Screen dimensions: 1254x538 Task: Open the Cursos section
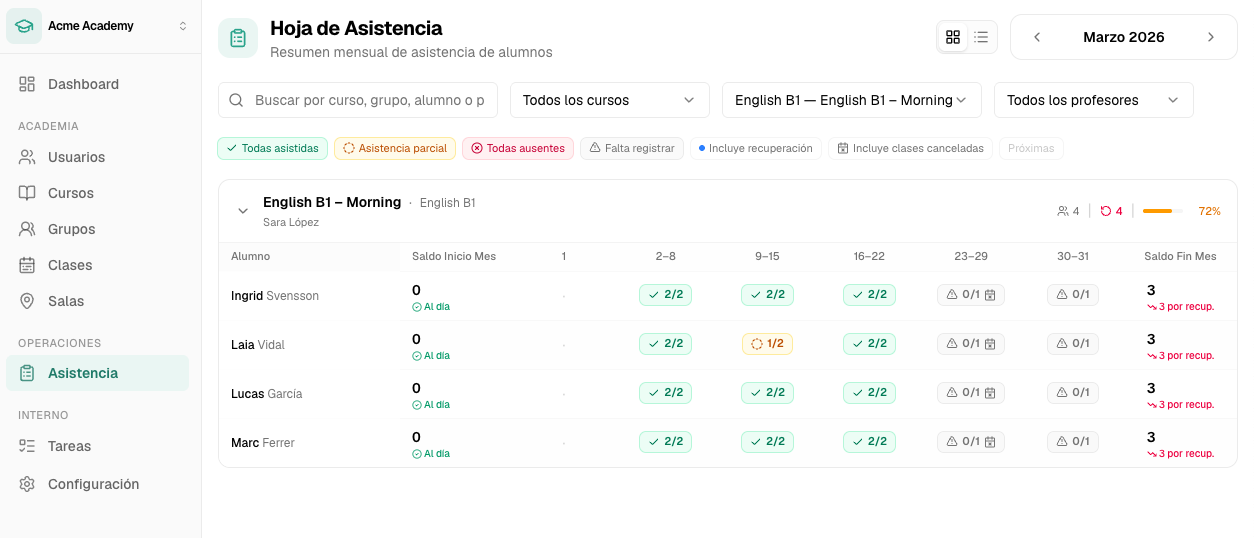[97, 193]
